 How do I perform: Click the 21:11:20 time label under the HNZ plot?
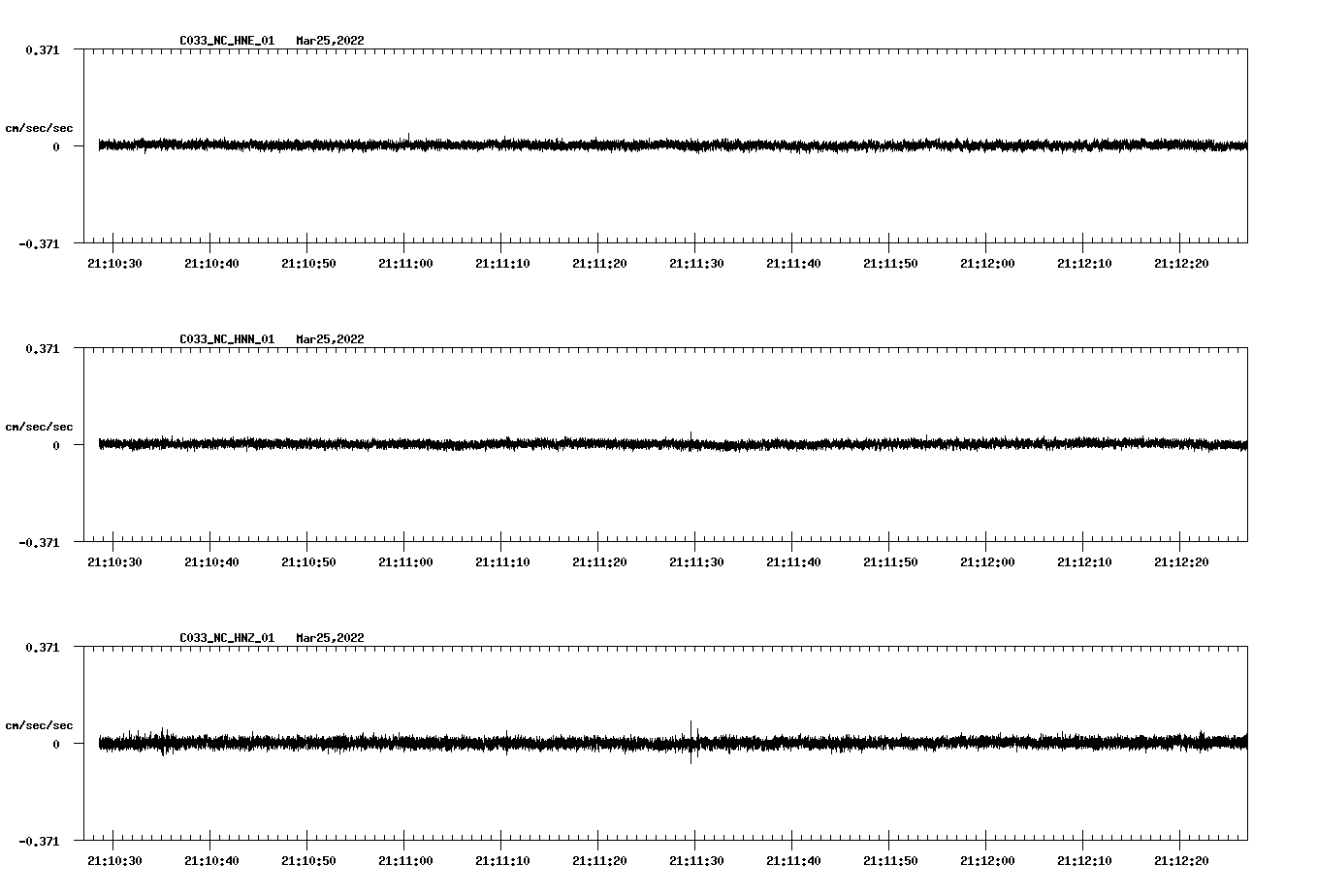(x=599, y=860)
